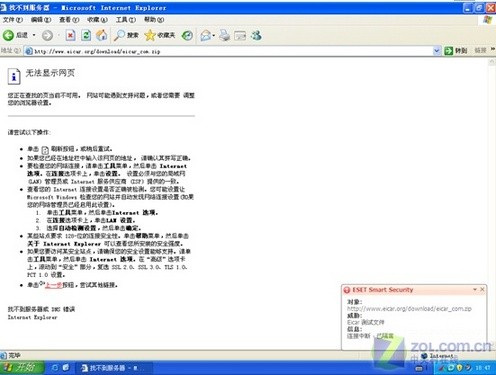Click the Eicar 测试文件 threat text
The image size is (496, 375).
(366, 322)
